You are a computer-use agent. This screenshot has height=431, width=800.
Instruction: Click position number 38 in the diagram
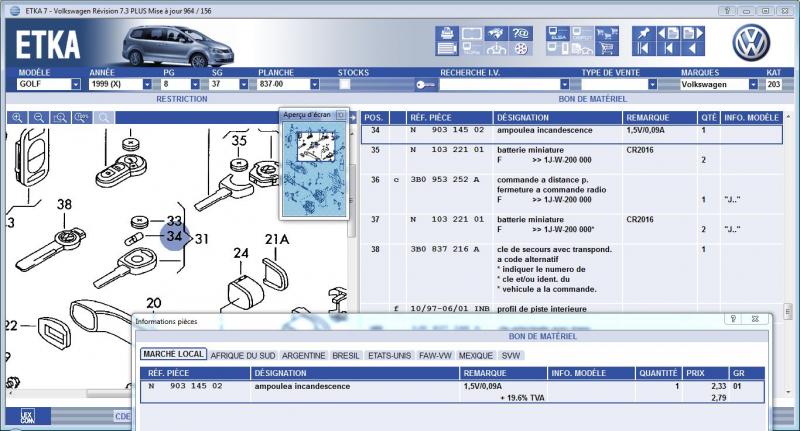click(64, 205)
